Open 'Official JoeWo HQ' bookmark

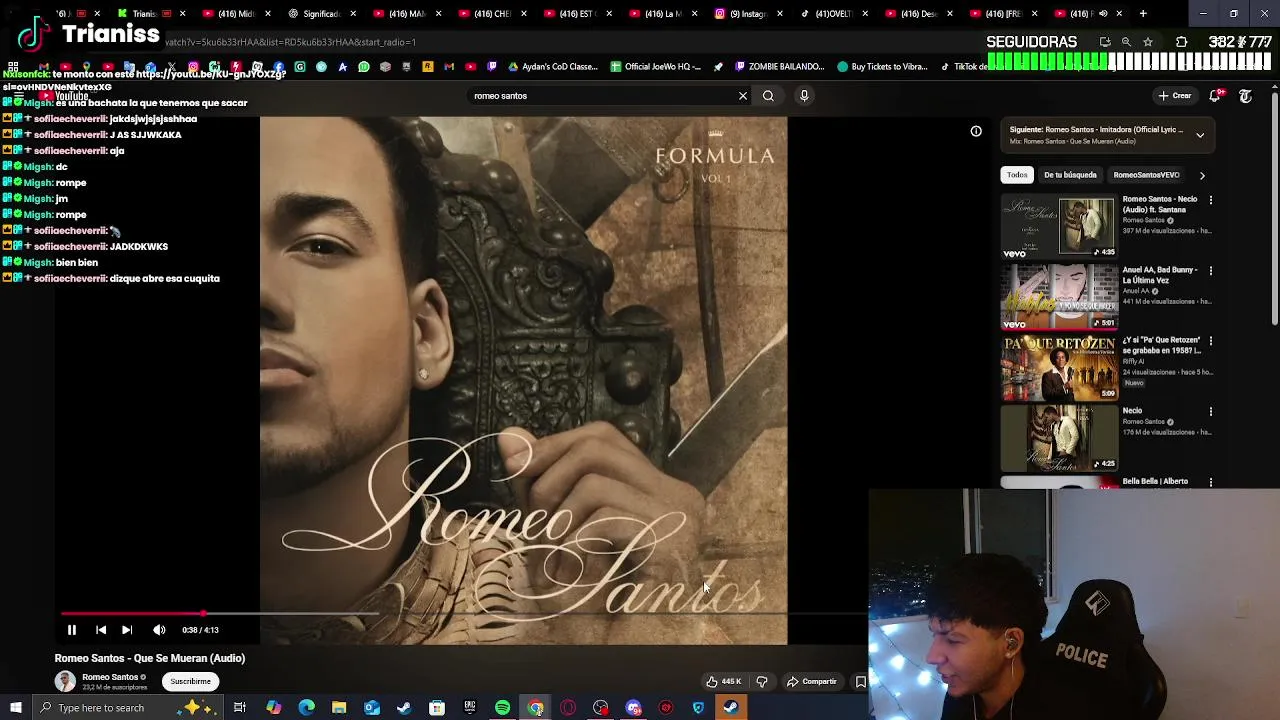[x=656, y=67]
